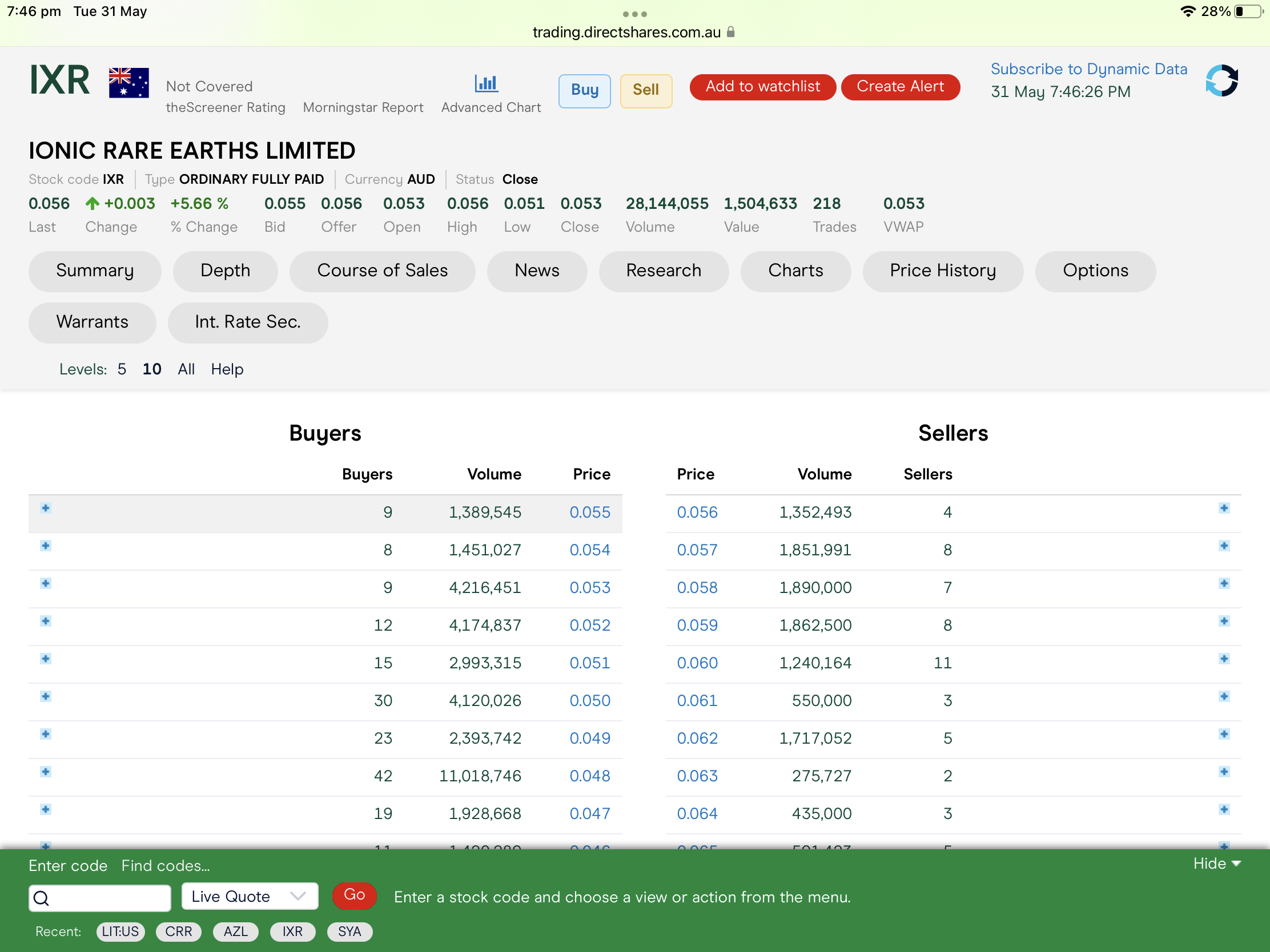Screen dimensions: 1270x952
Task: Open Subscribe to Dynamic Data link
Action: pos(1088,69)
